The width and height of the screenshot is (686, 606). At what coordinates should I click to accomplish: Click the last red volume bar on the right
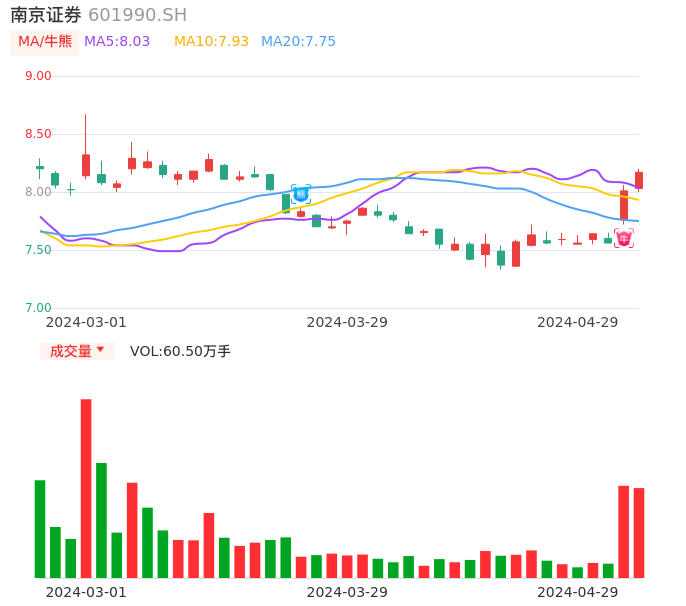[x=639, y=533]
